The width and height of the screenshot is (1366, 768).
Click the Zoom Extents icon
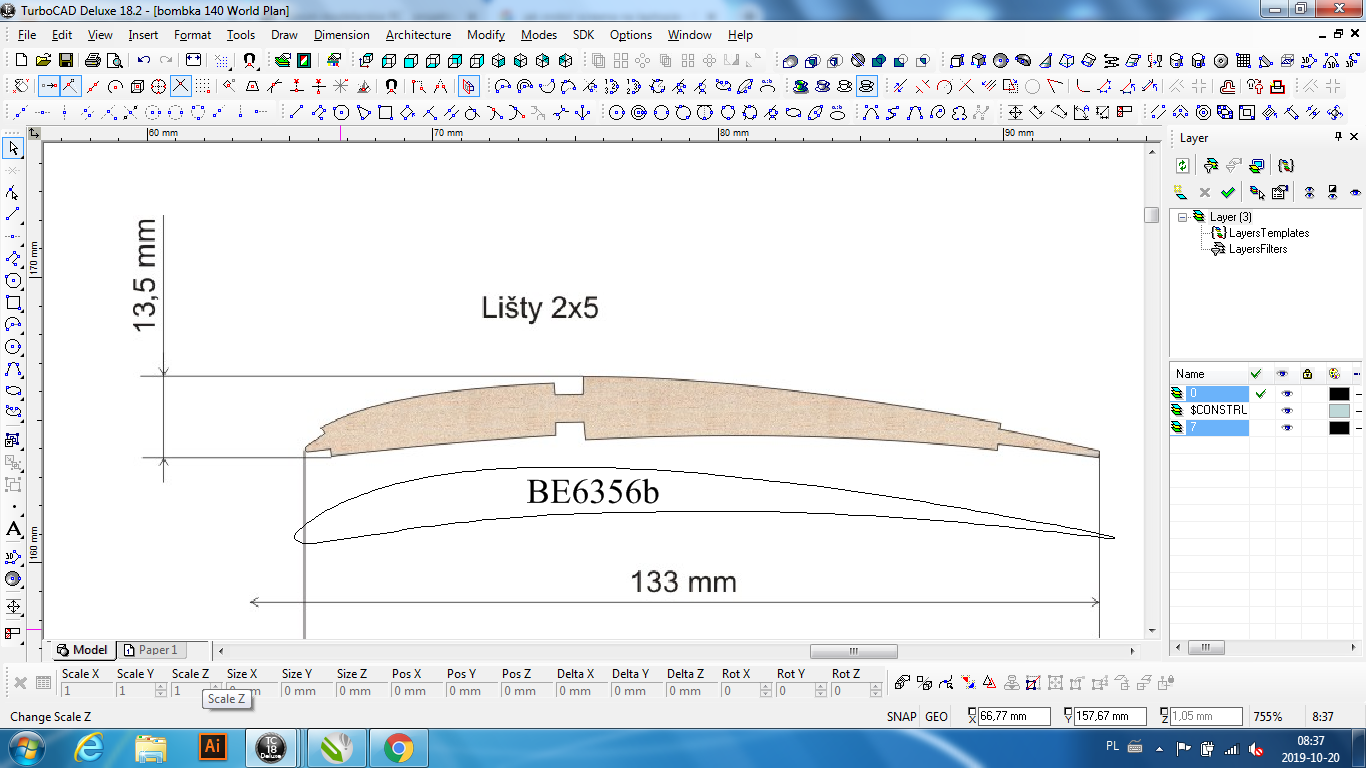coord(194,60)
